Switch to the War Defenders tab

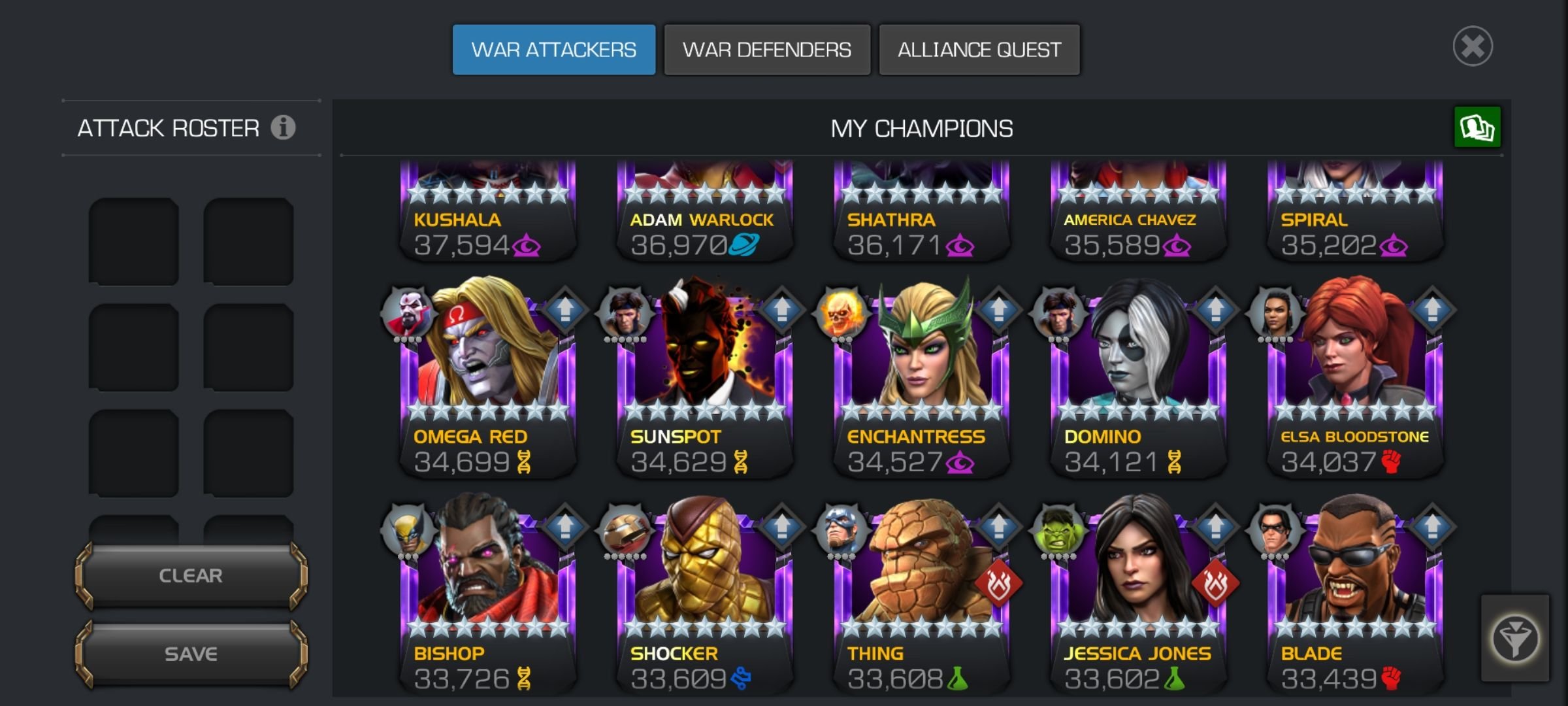pos(767,50)
